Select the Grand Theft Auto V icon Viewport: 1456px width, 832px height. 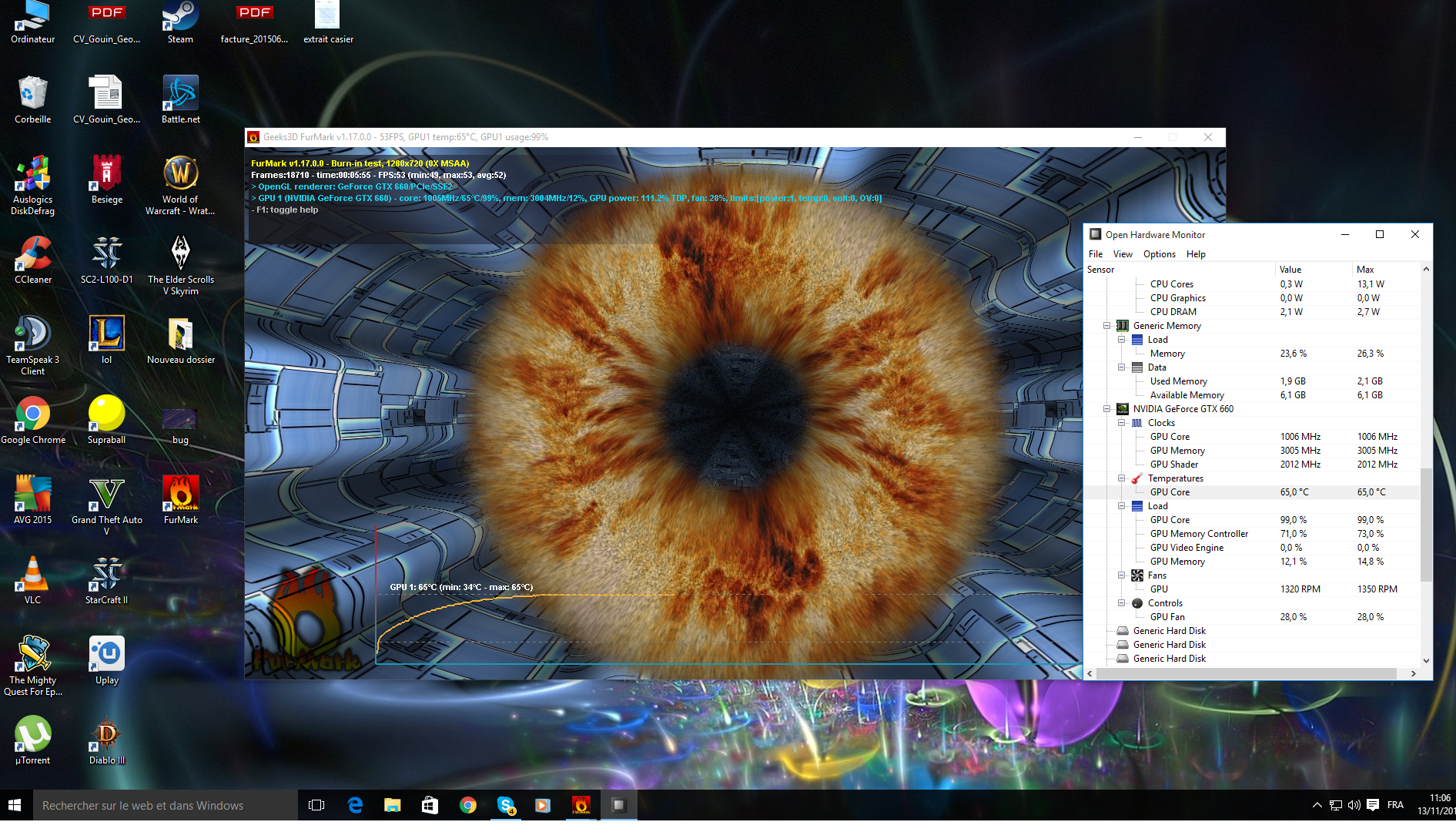[x=107, y=505]
